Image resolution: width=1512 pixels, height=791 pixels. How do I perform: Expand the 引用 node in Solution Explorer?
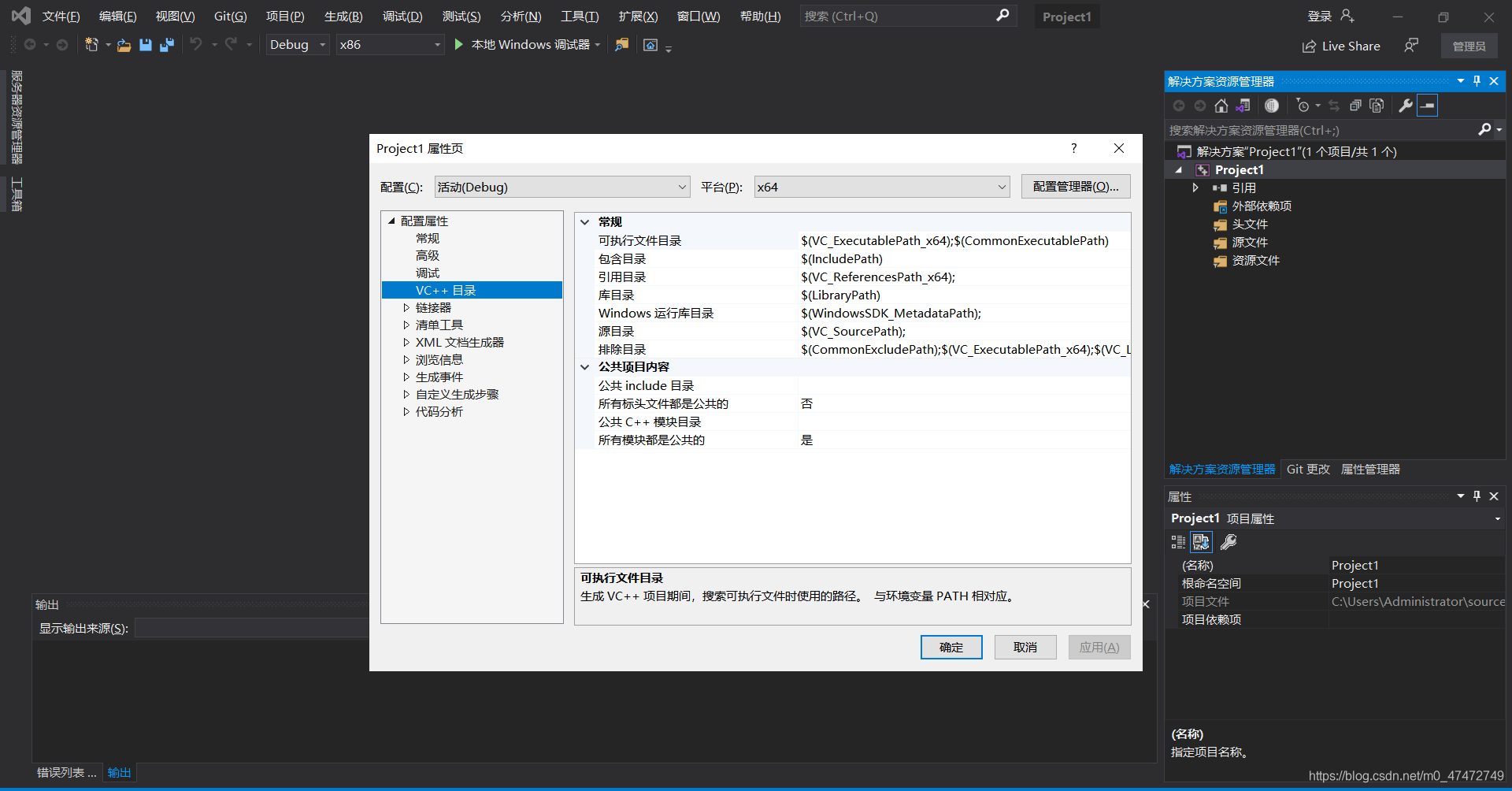(1195, 188)
